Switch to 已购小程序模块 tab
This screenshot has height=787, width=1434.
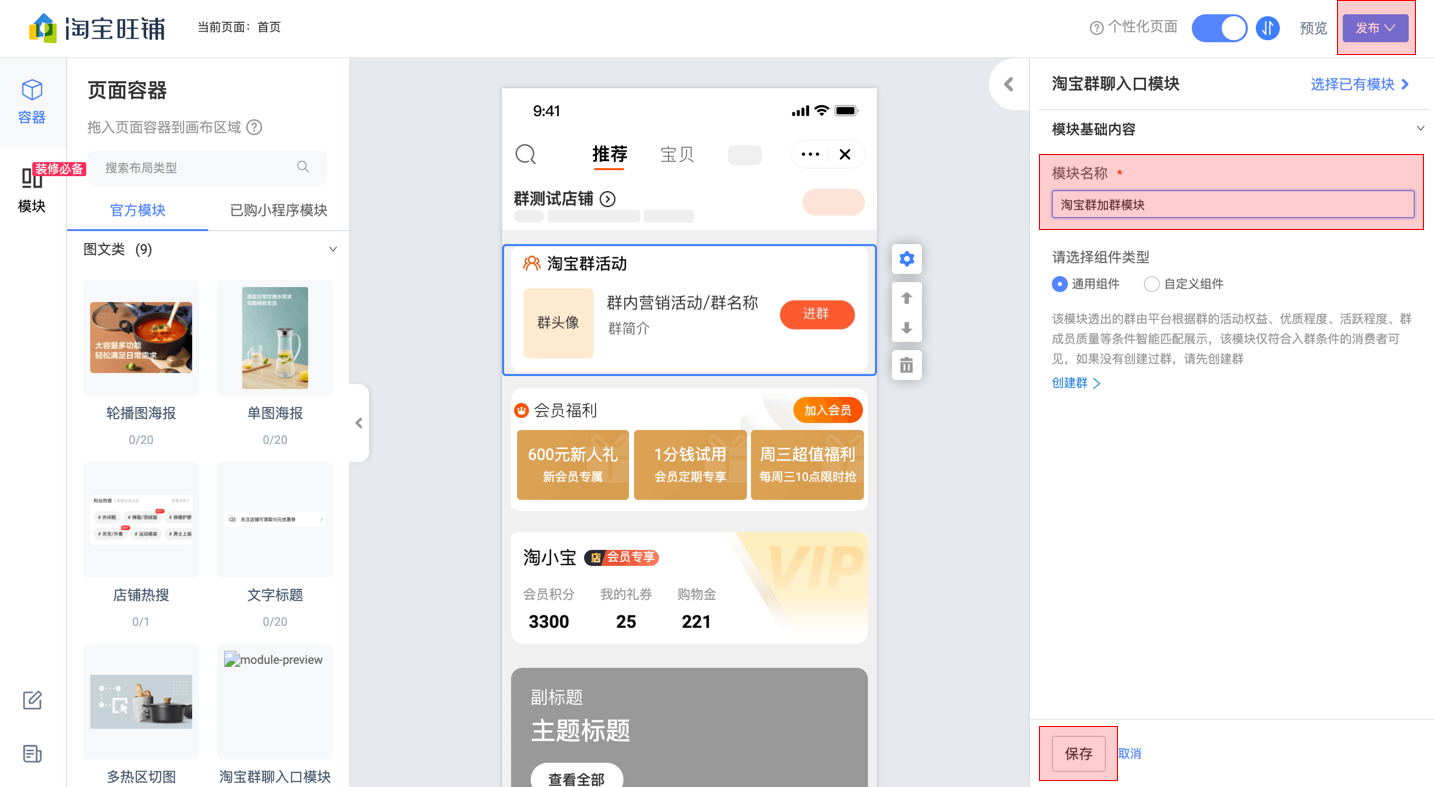pyautogui.click(x=279, y=210)
